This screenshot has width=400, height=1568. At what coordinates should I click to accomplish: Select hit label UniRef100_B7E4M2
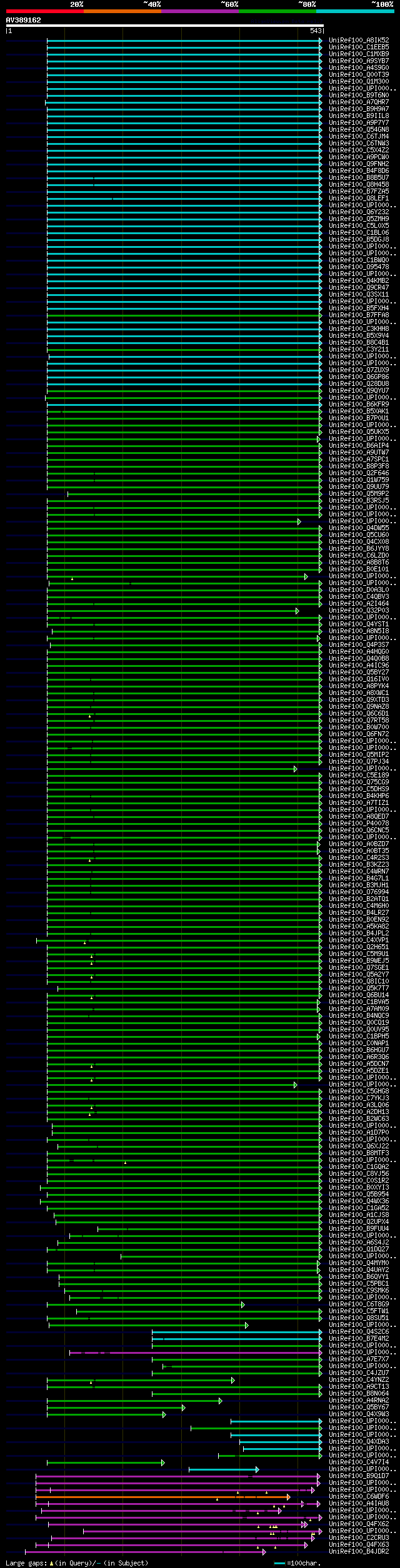click(359, 1338)
